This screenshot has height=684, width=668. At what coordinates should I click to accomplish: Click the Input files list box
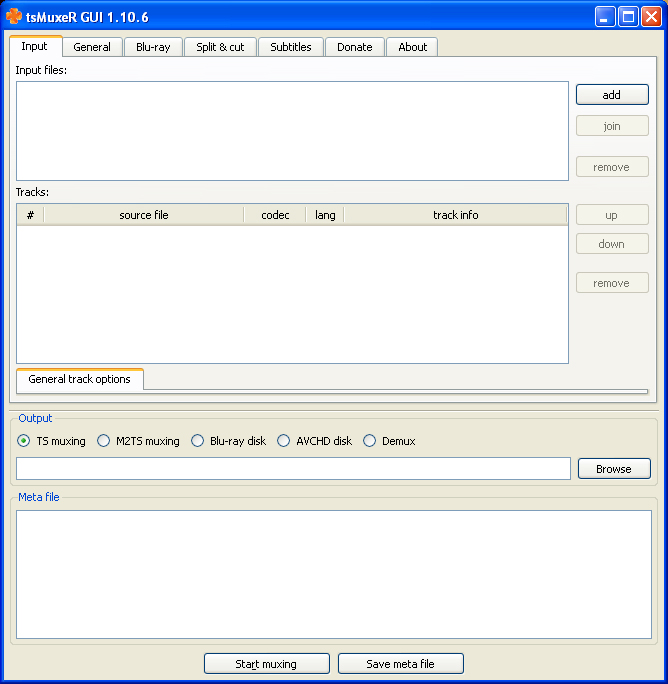point(292,131)
